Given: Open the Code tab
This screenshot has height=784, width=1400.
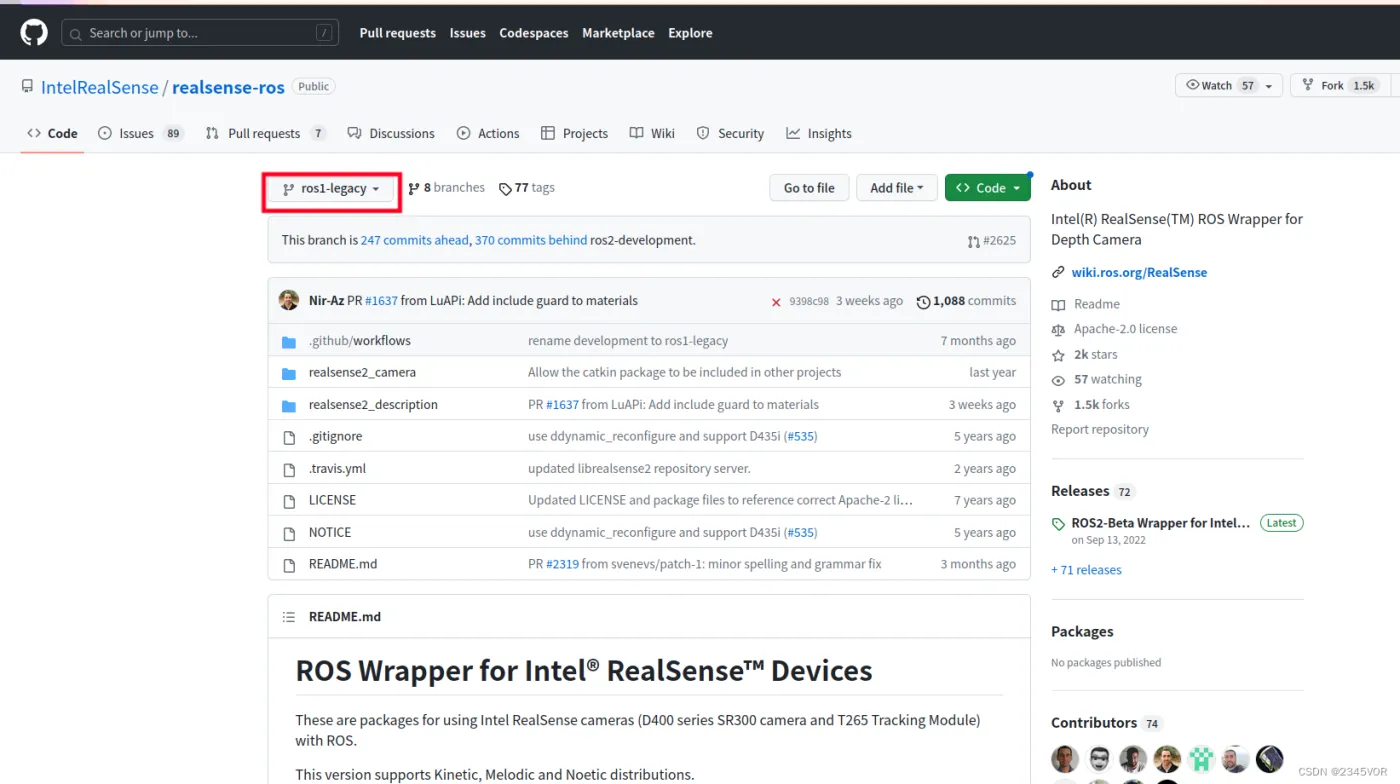Looking at the screenshot, I should (52, 133).
